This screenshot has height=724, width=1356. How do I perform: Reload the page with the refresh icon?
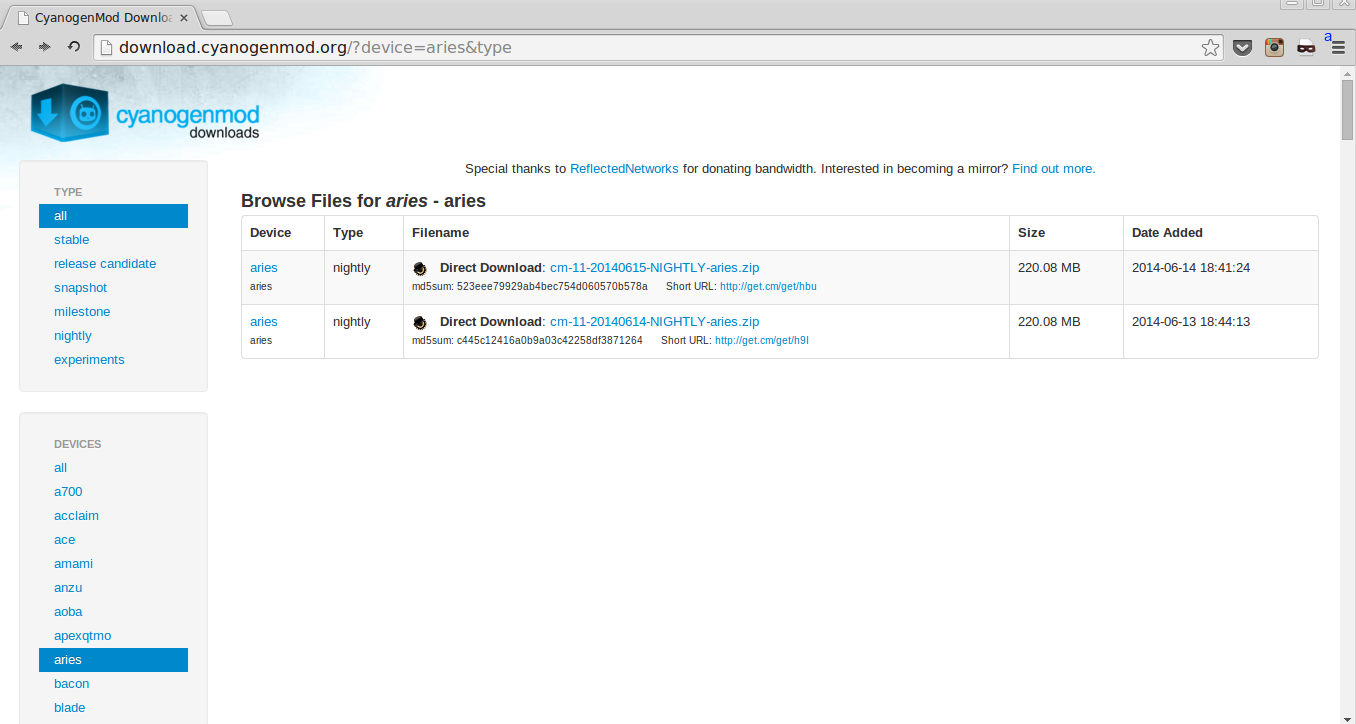[74, 47]
